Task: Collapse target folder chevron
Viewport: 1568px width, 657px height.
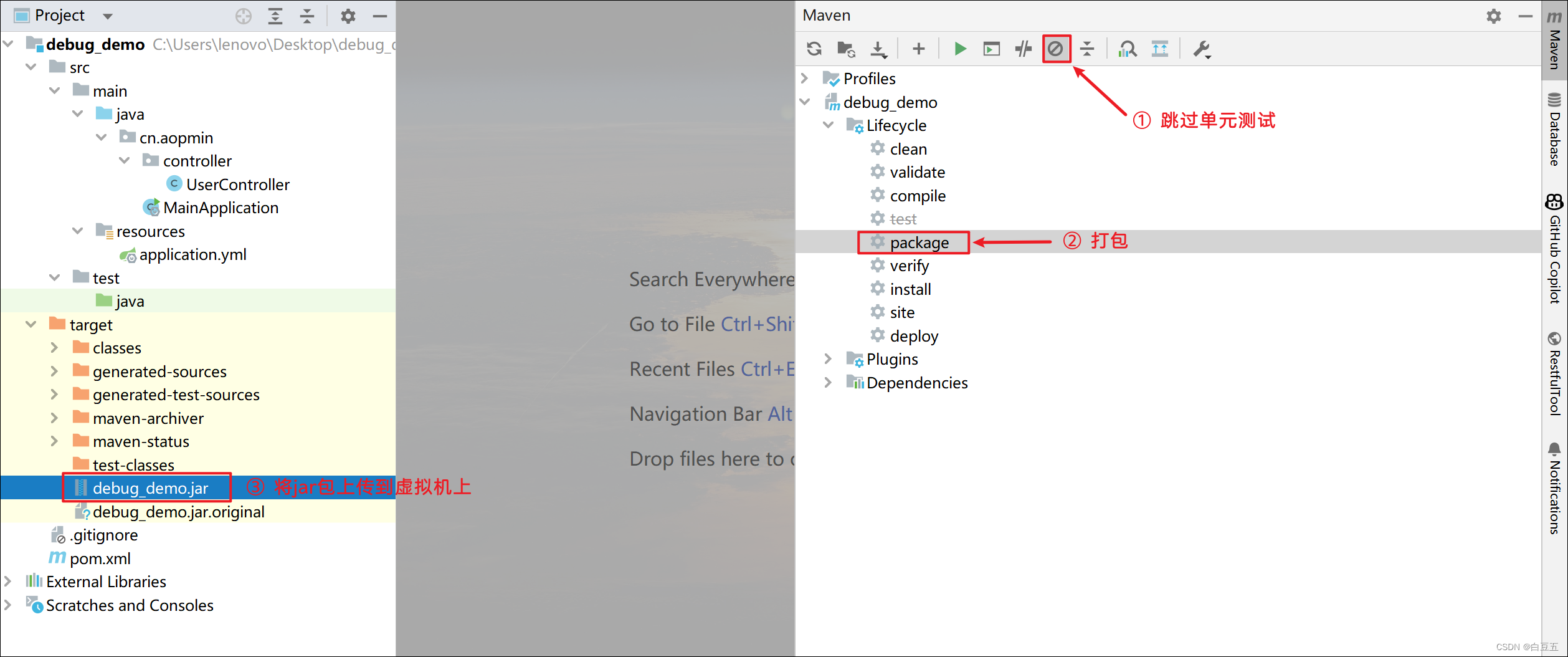Action: pyautogui.click(x=31, y=324)
